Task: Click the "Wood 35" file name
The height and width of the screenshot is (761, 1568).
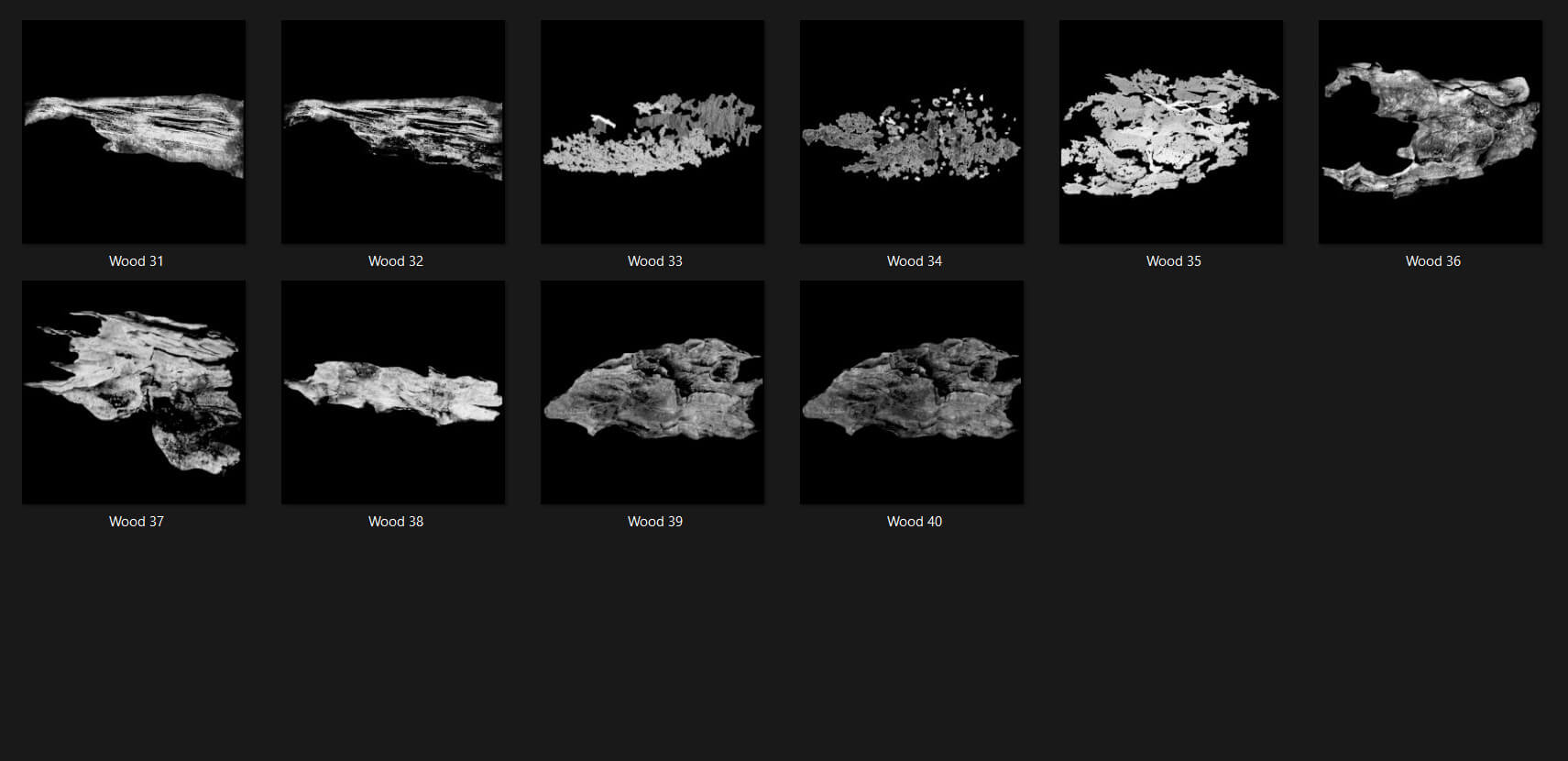Action: coord(1174,261)
